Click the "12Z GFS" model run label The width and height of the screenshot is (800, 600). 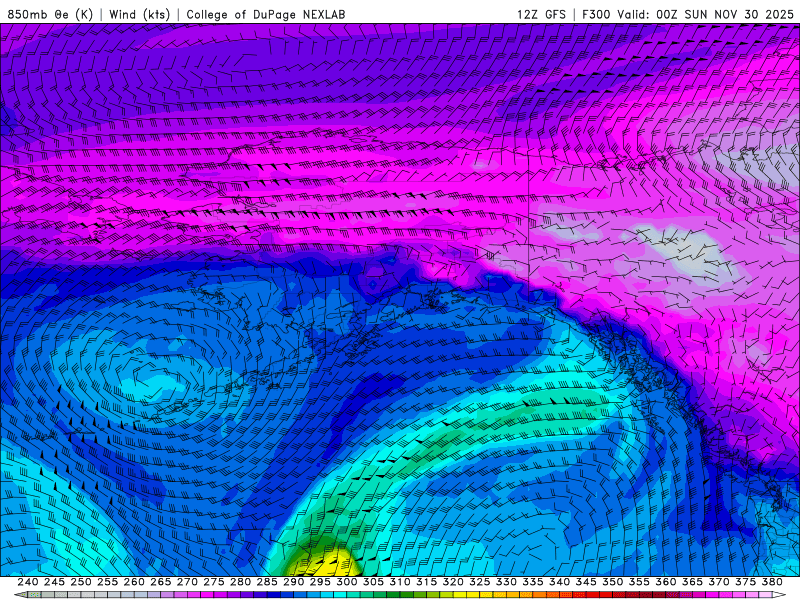pos(541,14)
